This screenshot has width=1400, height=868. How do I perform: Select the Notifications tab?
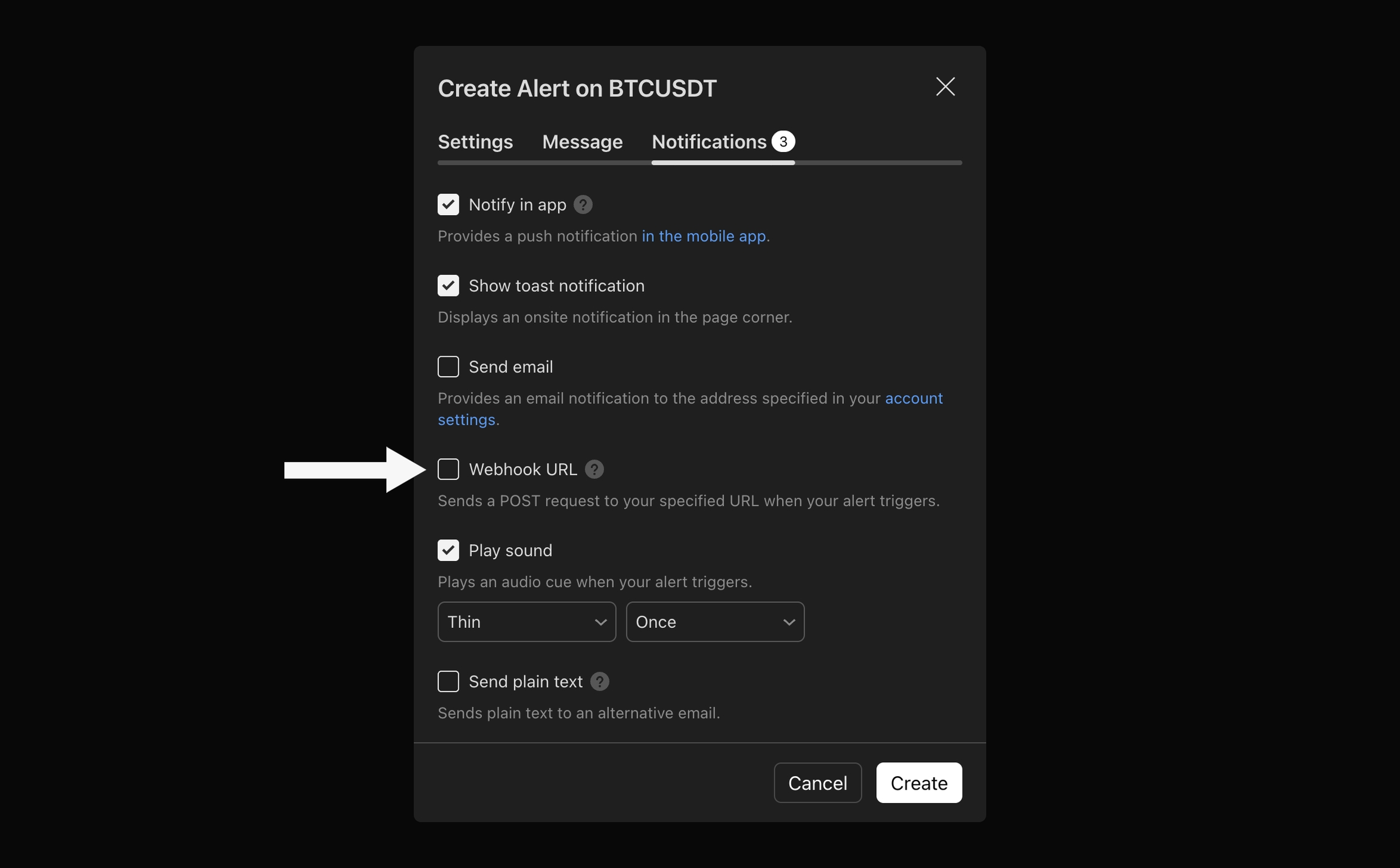(x=709, y=142)
